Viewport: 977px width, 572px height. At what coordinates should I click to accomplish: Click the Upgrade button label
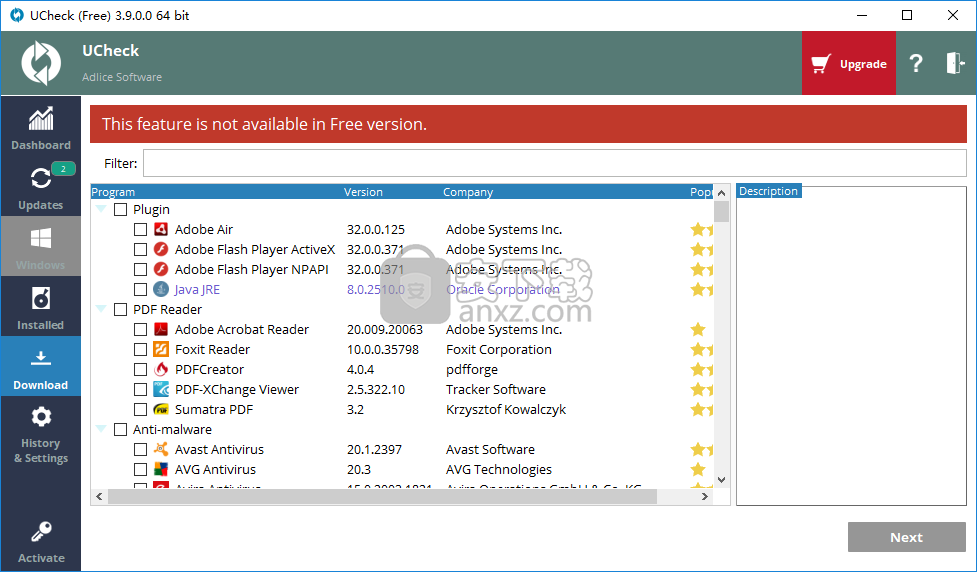[863, 64]
